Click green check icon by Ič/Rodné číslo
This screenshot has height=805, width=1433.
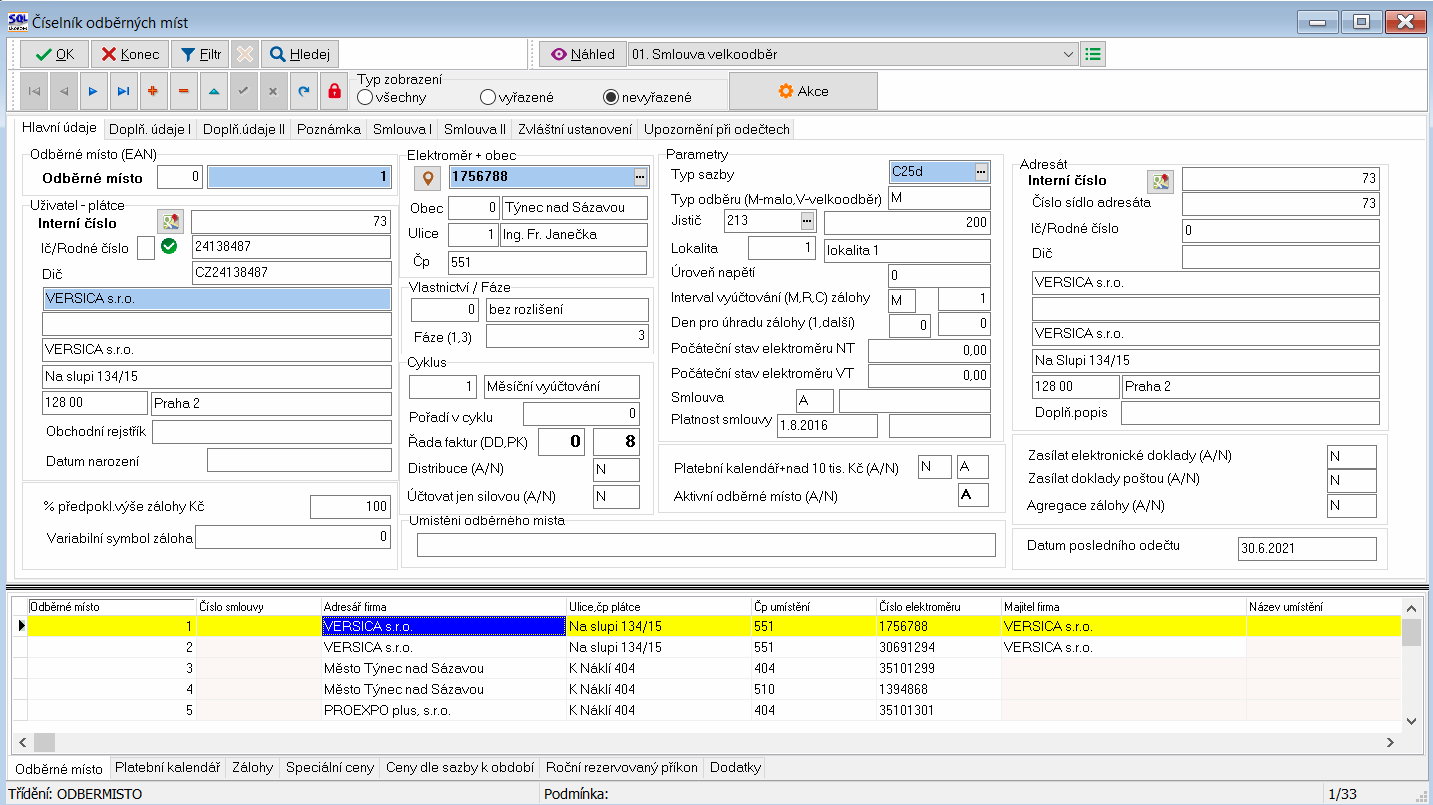[168, 246]
